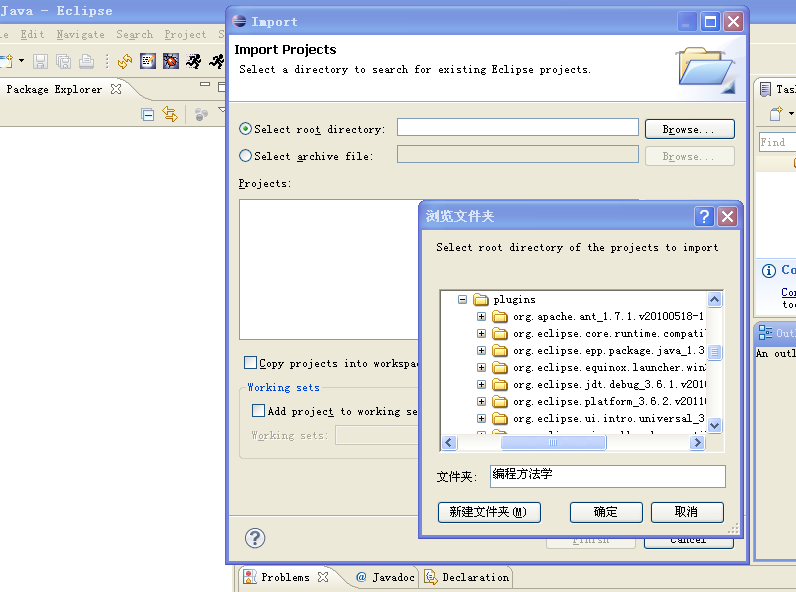Image resolution: width=796 pixels, height=592 pixels.
Task: Click Browse for root directory
Action: tap(689, 129)
